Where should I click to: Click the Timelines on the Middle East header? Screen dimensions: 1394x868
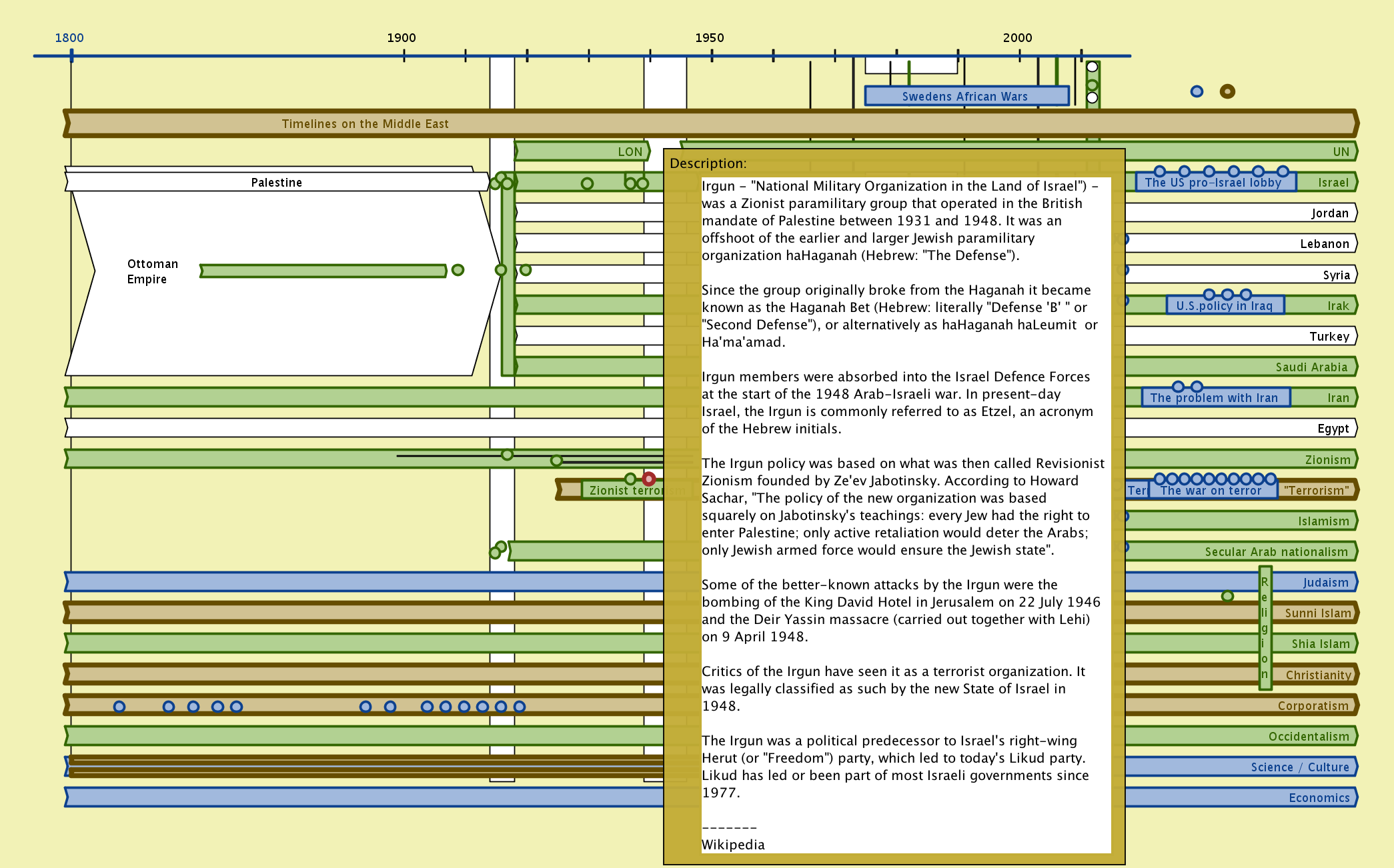pyautogui.click(x=366, y=124)
